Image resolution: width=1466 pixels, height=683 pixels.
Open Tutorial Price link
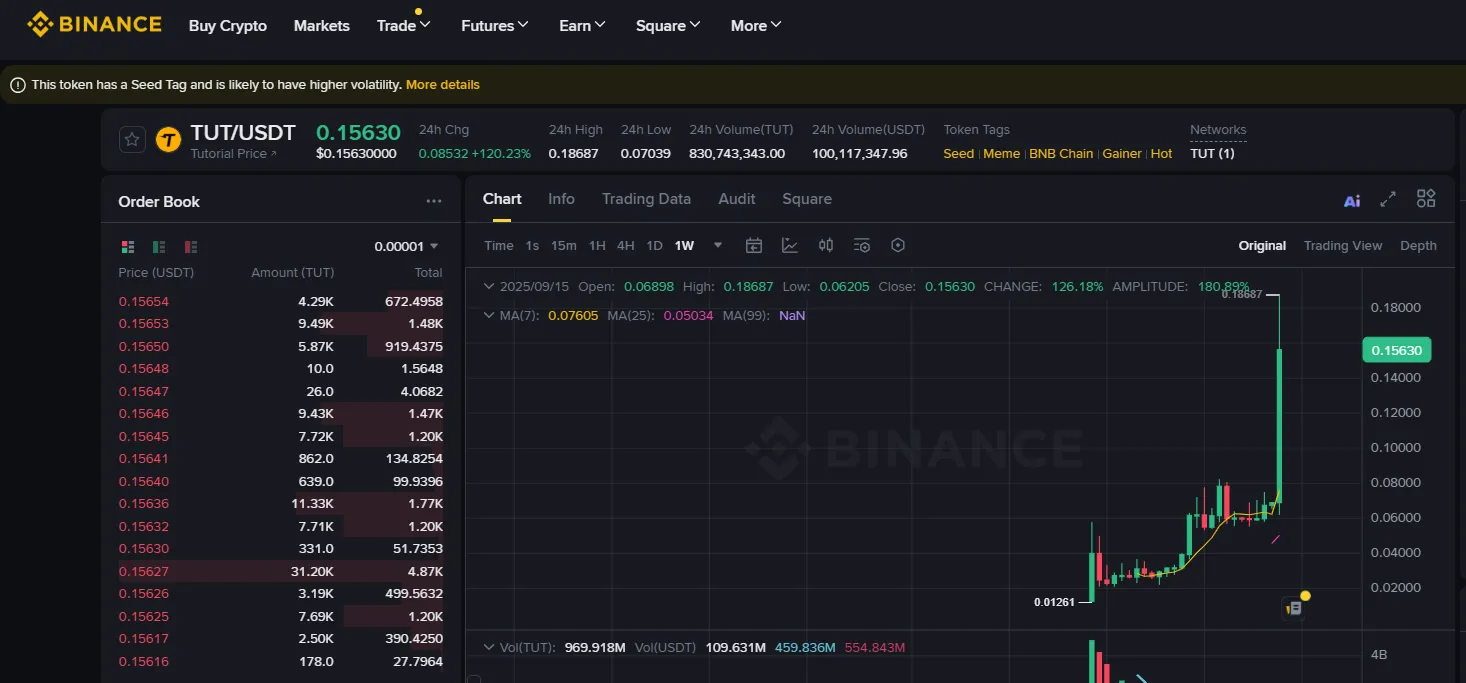234,154
